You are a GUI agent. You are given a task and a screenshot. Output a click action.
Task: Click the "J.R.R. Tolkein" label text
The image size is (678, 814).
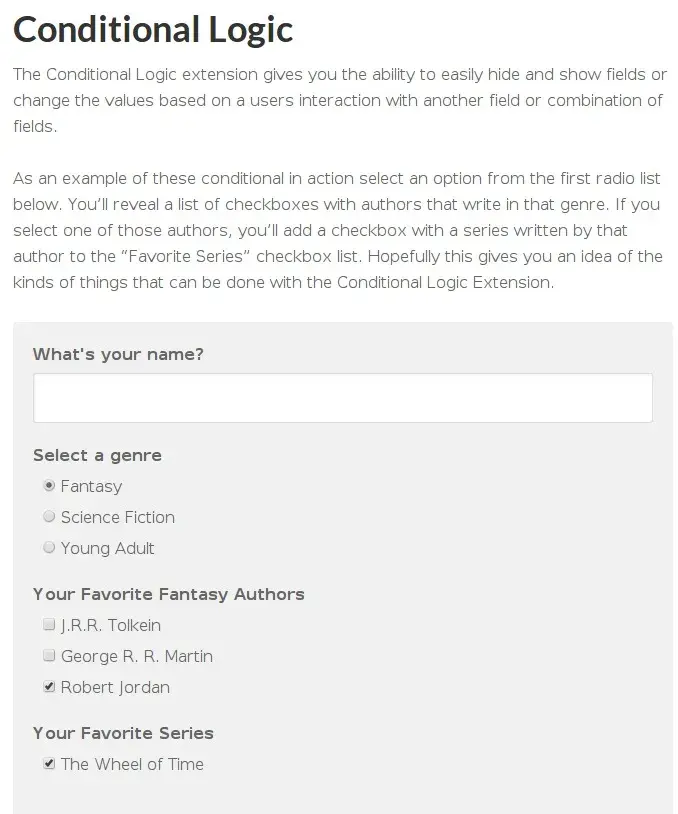tap(111, 625)
